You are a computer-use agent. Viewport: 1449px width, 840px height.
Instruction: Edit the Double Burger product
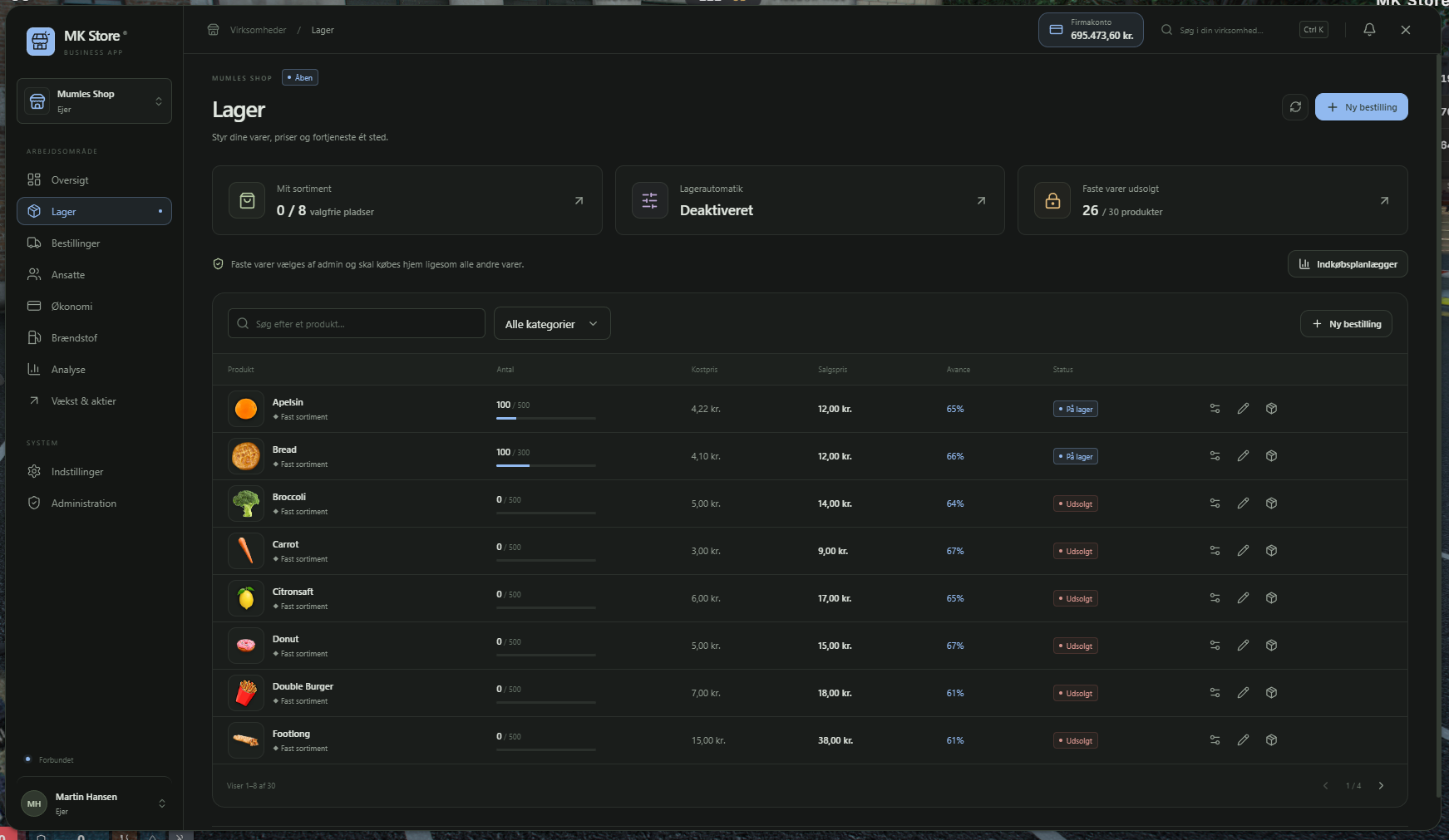click(1243, 693)
